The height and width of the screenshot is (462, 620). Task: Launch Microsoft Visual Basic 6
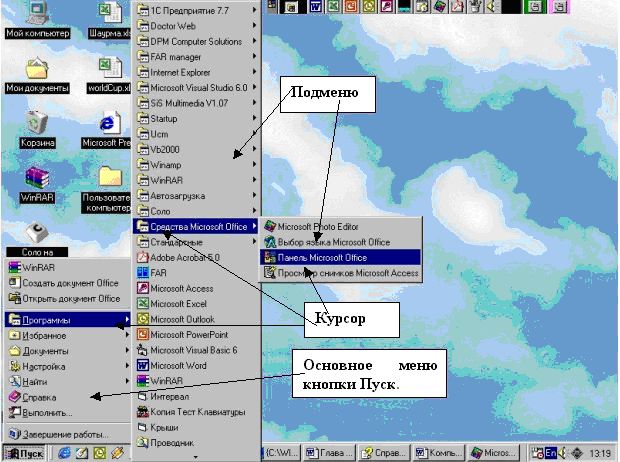coord(196,350)
